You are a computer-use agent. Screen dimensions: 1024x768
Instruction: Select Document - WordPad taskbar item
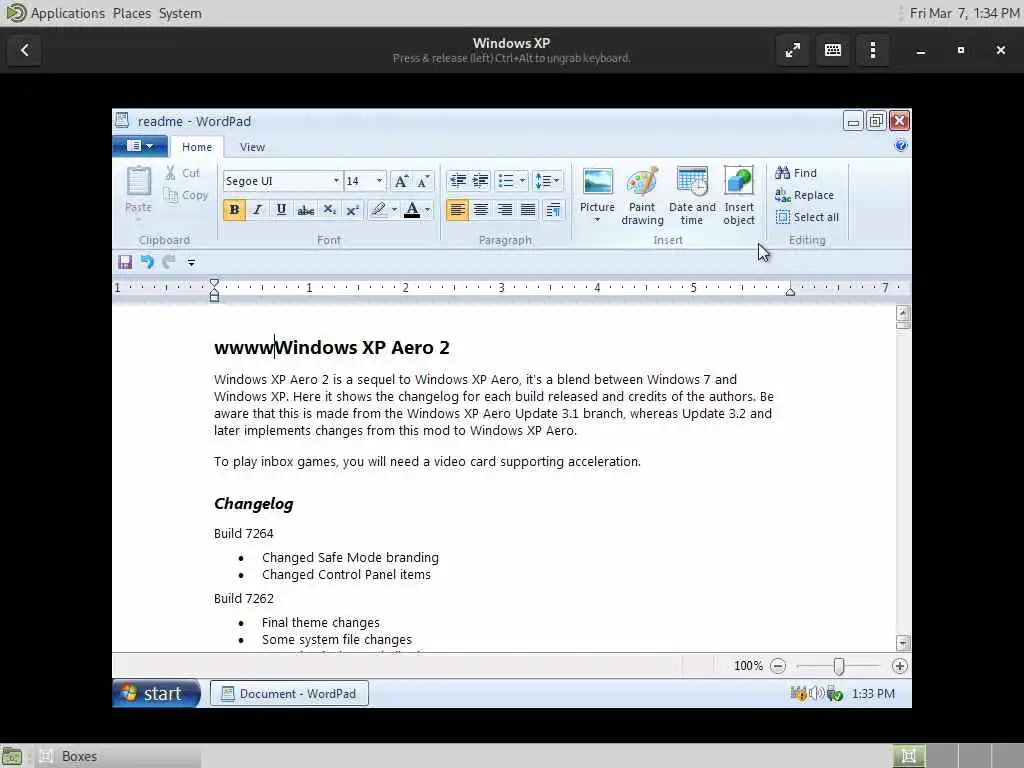pos(289,694)
